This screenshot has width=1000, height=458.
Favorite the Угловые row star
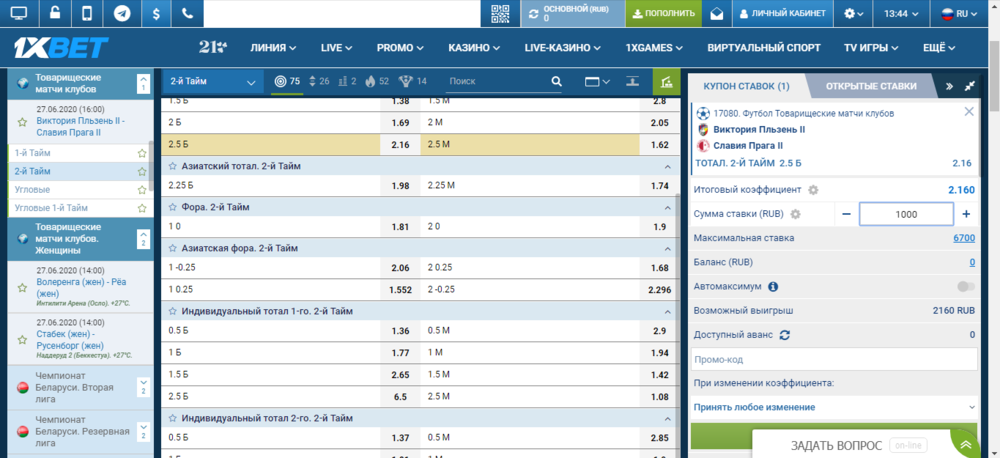tap(142, 189)
